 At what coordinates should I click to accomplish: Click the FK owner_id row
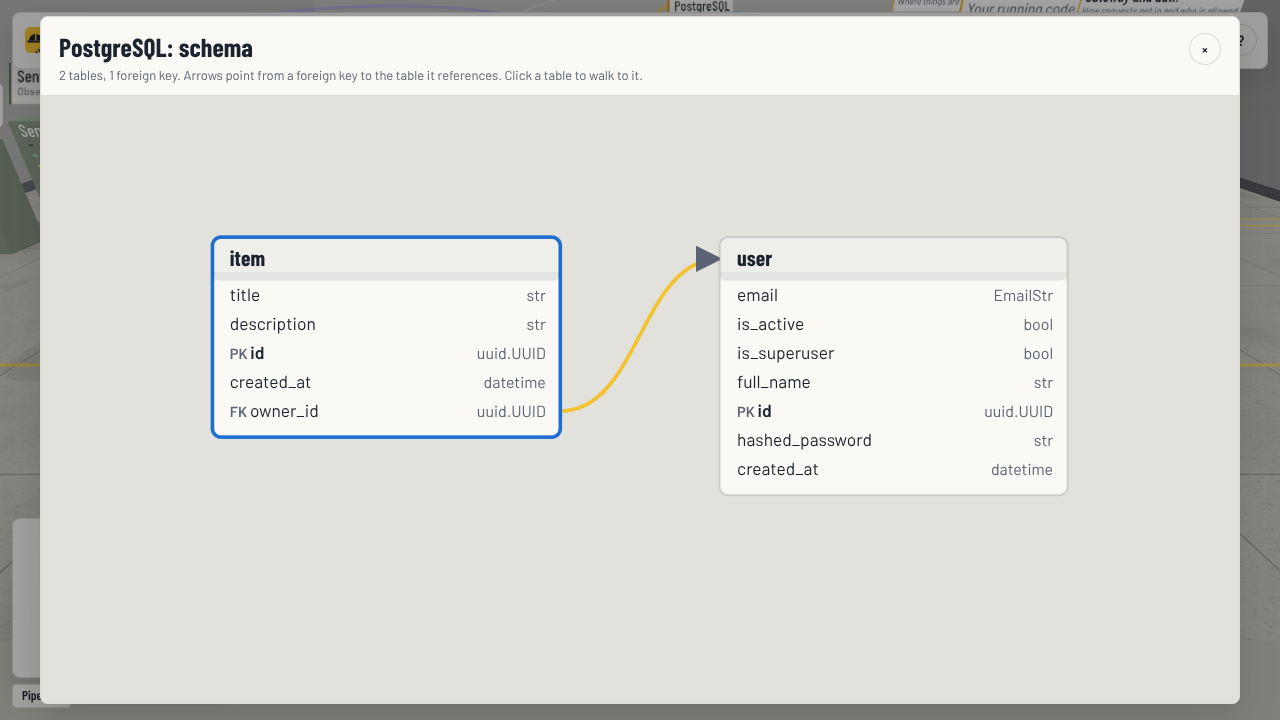[386, 411]
